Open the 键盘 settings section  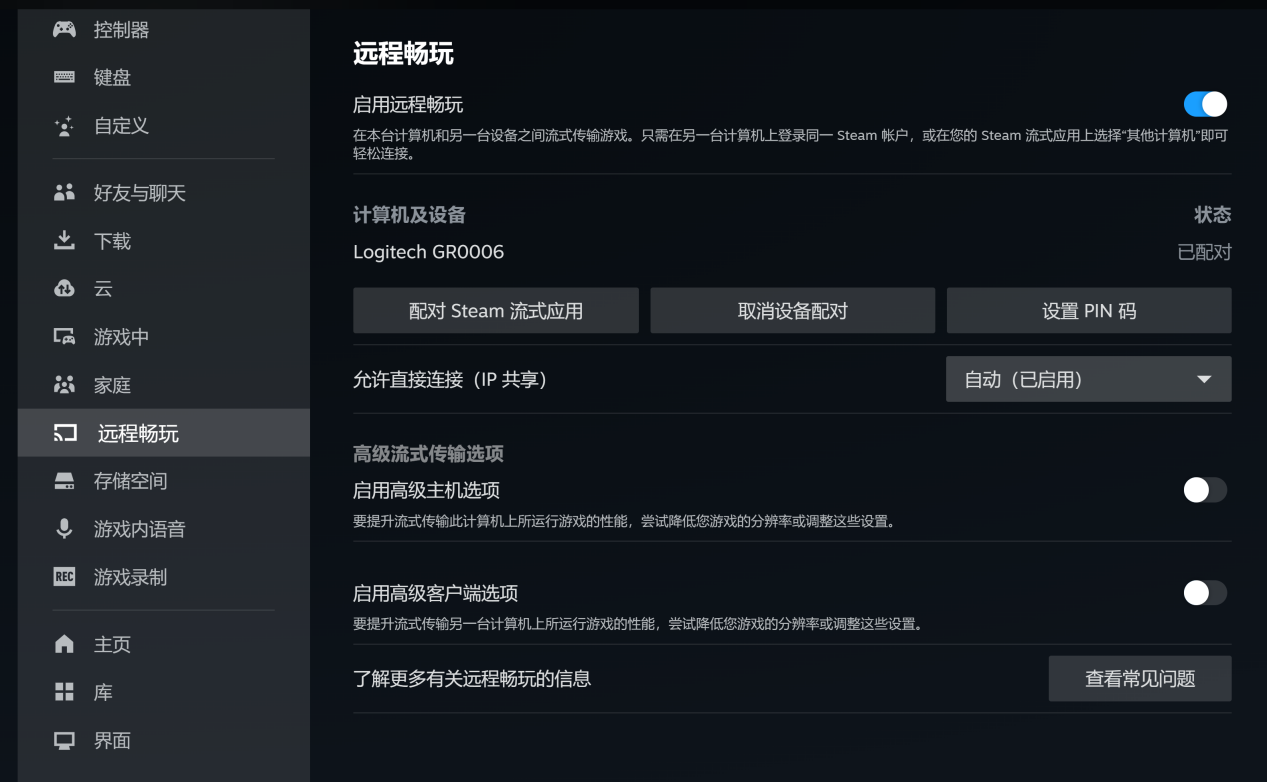tap(164, 77)
